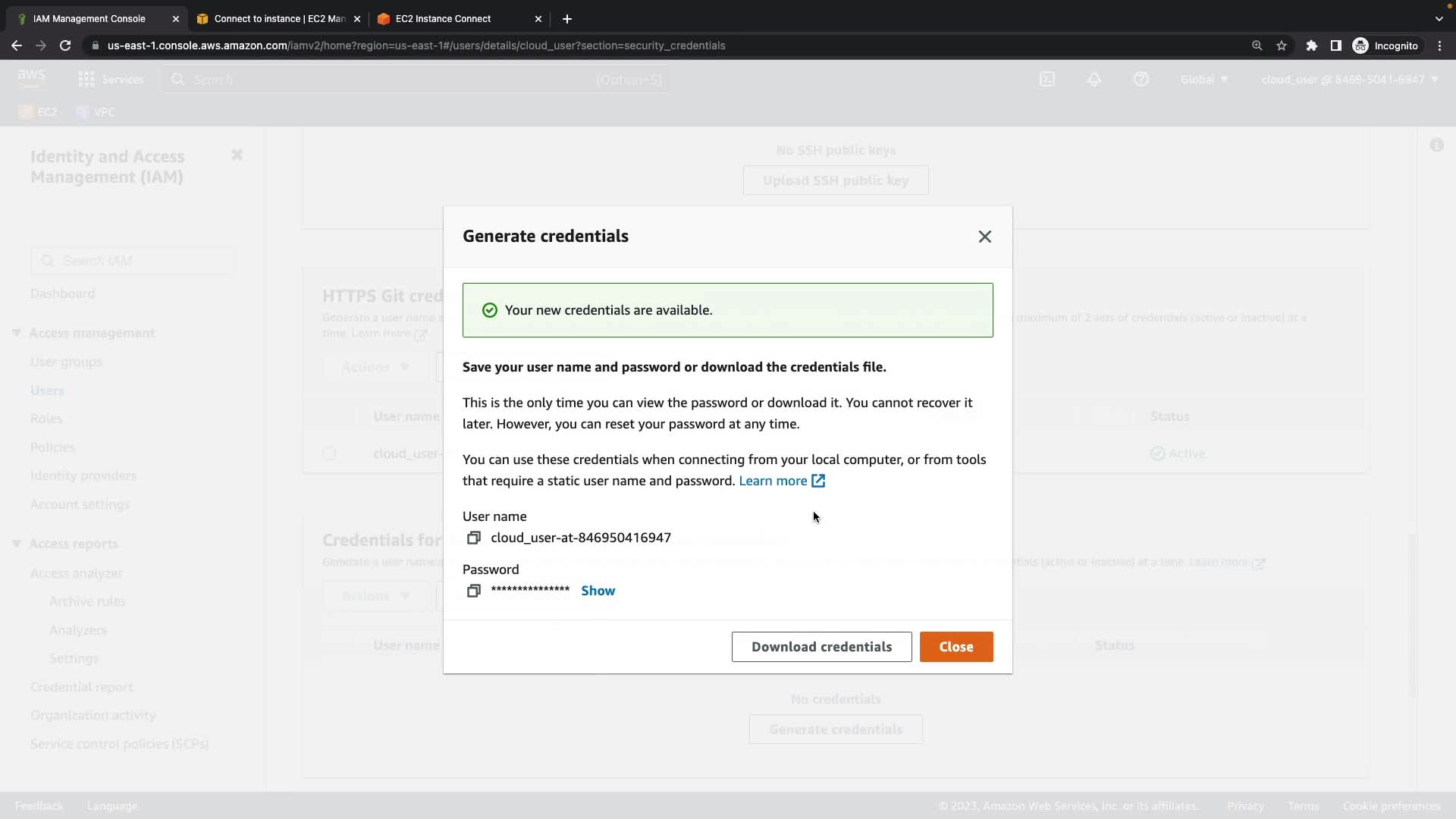Open the cloud_user account dropdown
The image size is (1456, 819).
click(1349, 80)
